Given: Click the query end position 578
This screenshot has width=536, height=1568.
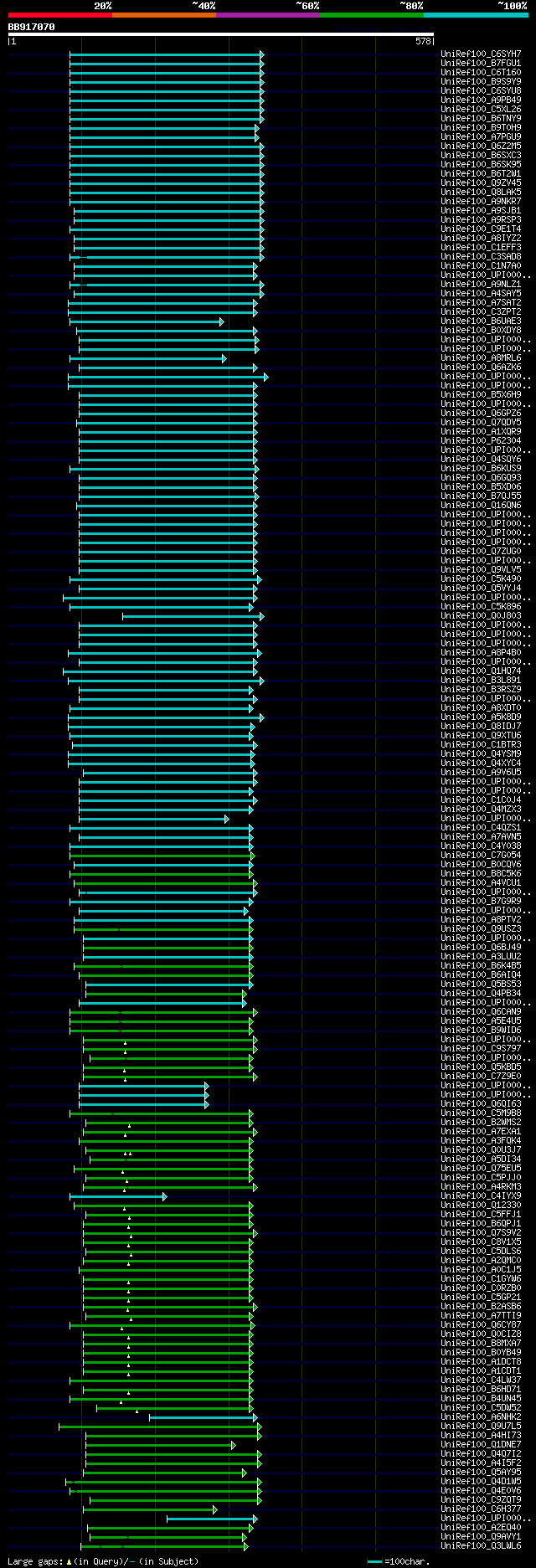Looking at the screenshot, I should coord(423,41).
